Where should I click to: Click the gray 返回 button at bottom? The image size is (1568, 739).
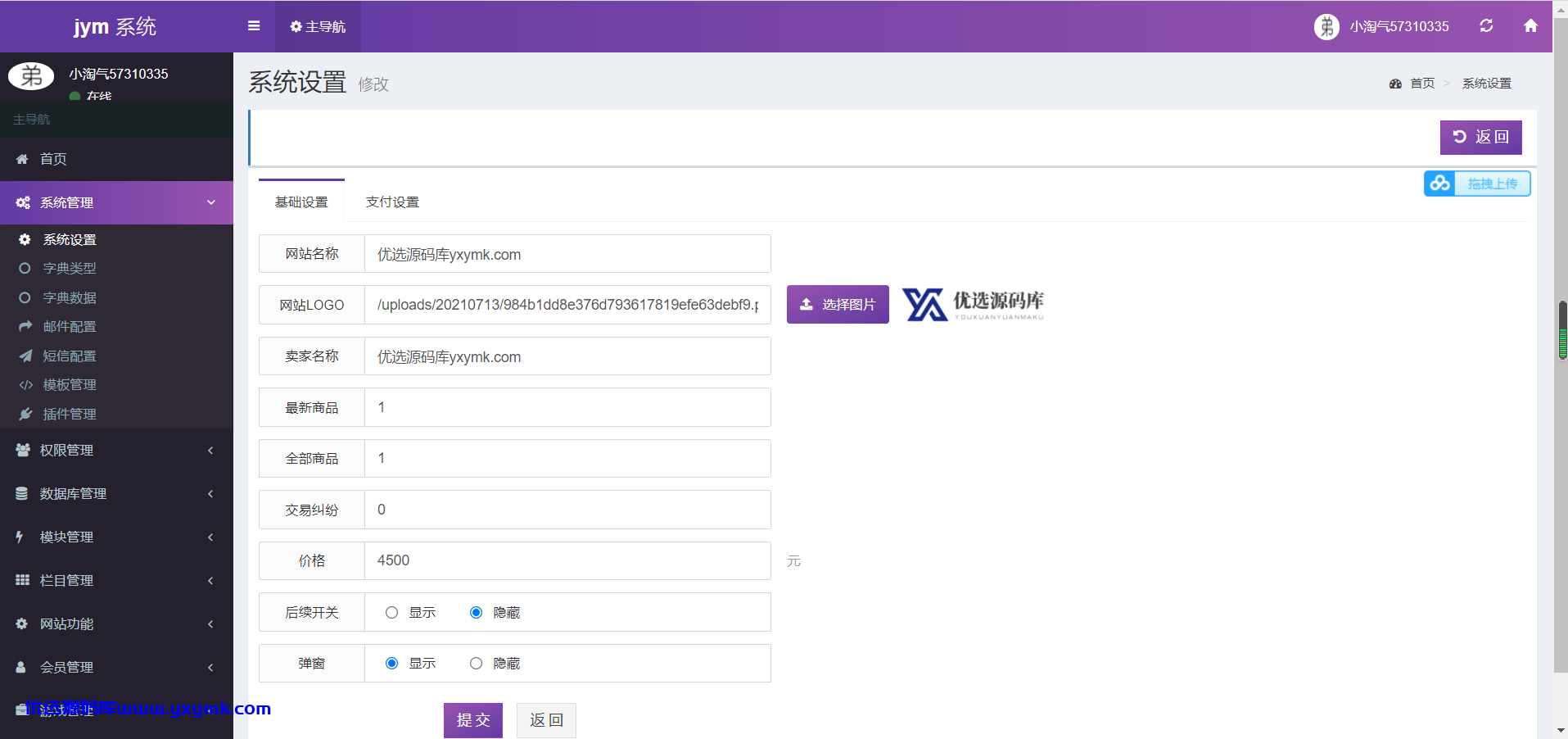pos(546,720)
